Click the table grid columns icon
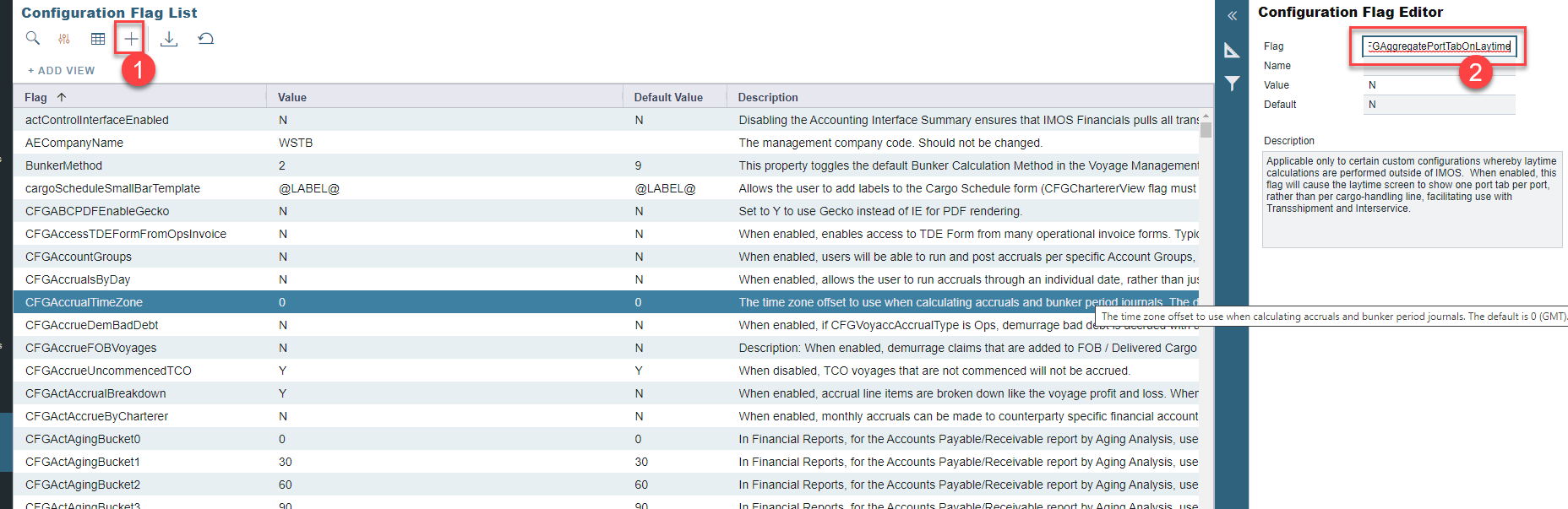 [x=98, y=39]
